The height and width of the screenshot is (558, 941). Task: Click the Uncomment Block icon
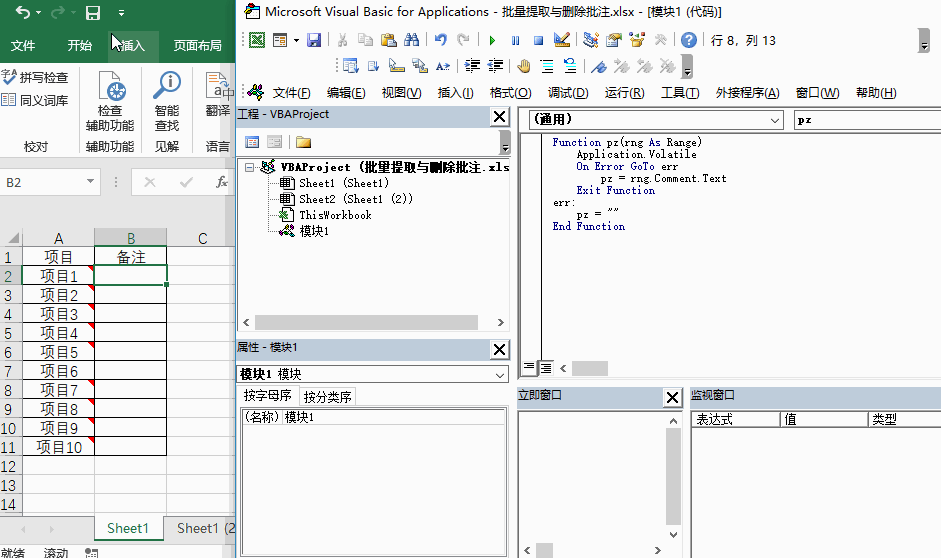[570, 66]
